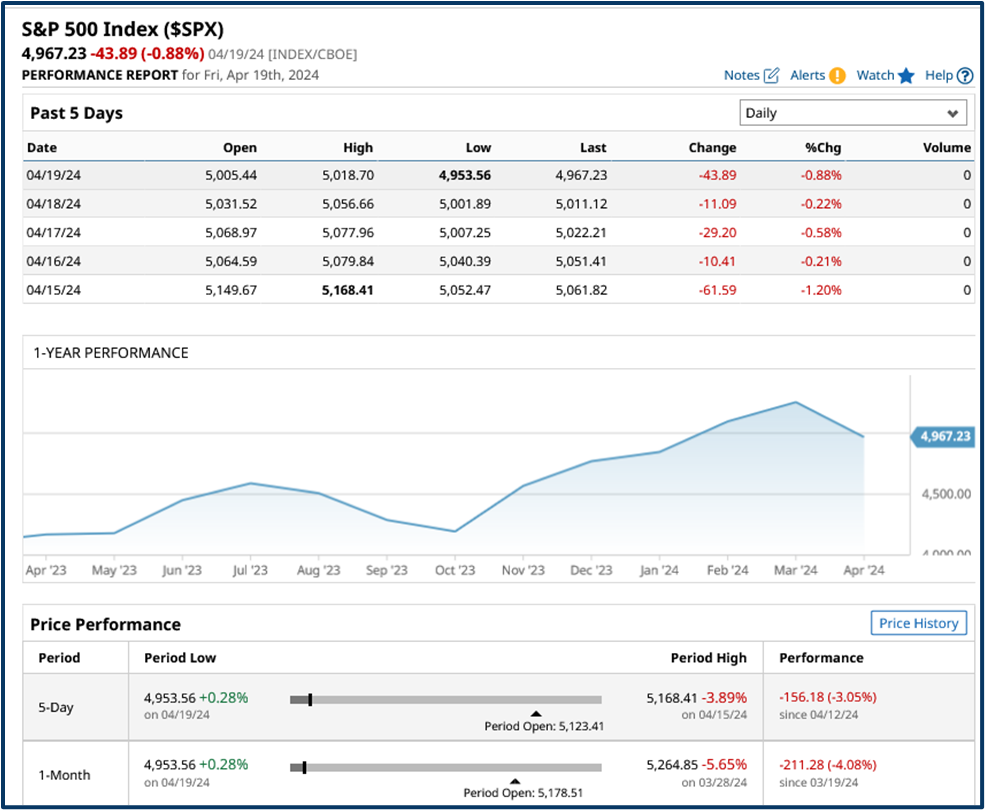Click the Period Open 5,123.41 marker arrow

(536, 715)
